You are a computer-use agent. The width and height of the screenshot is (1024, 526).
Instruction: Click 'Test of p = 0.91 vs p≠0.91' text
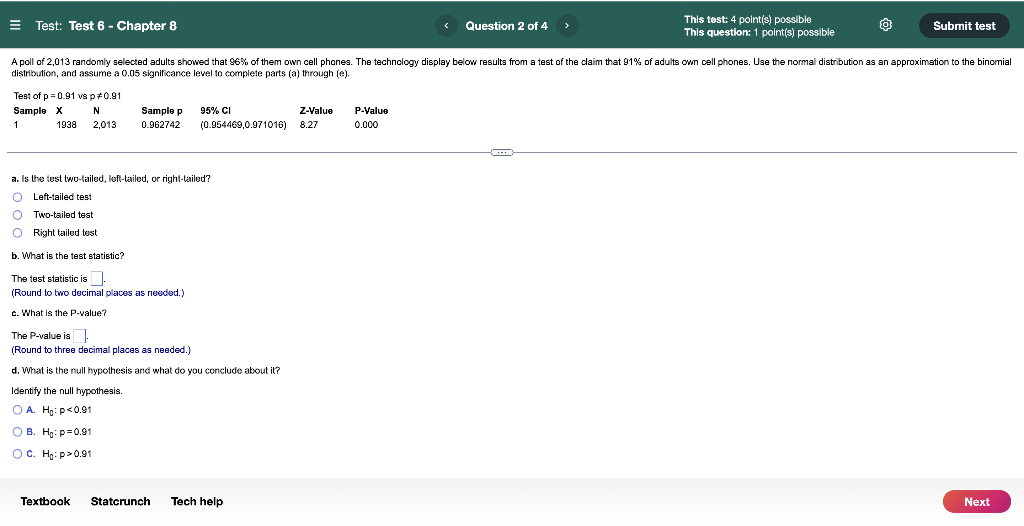pyautogui.click(x=67, y=96)
